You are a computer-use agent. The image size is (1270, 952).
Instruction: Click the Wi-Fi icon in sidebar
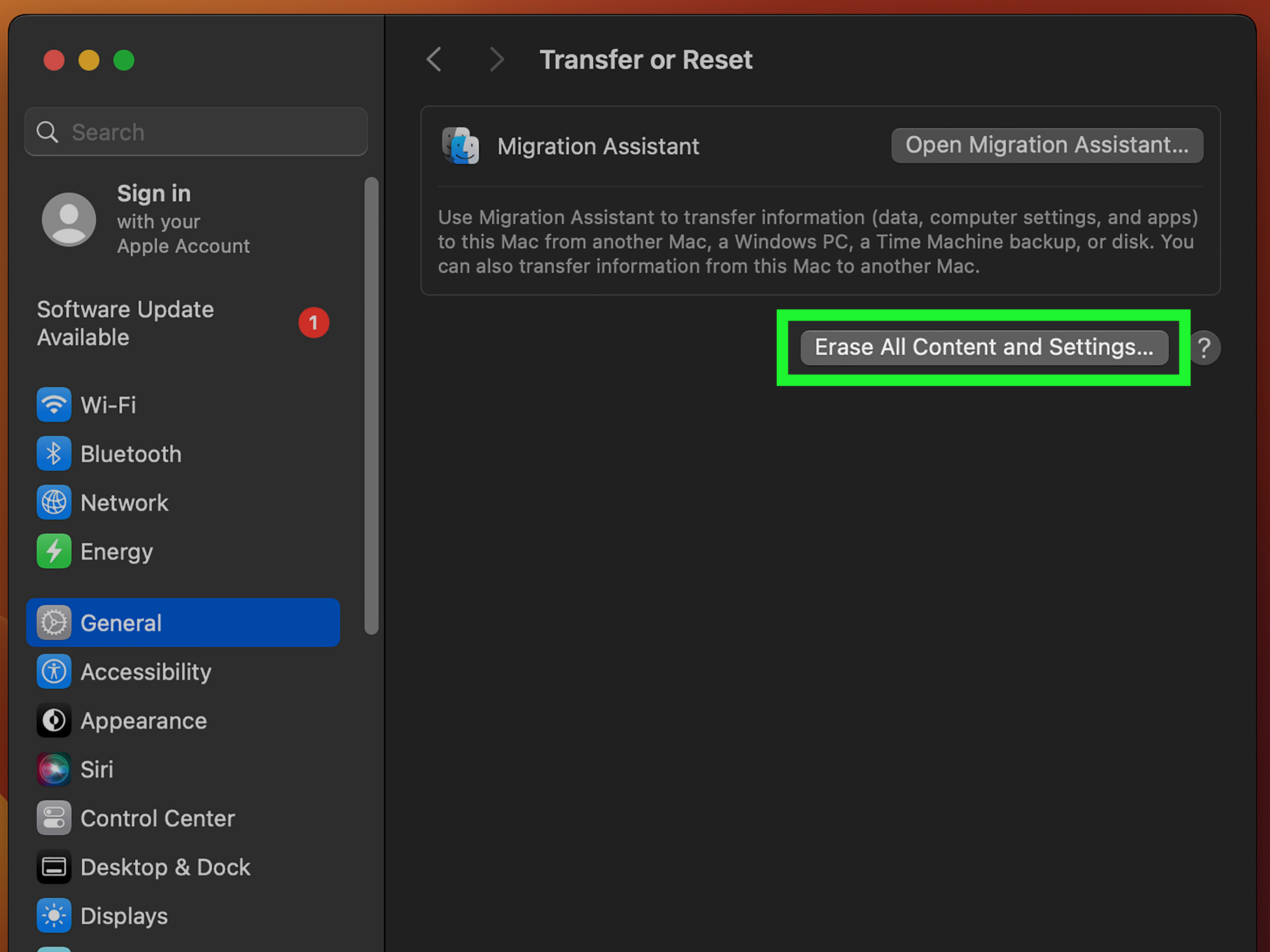54,405
